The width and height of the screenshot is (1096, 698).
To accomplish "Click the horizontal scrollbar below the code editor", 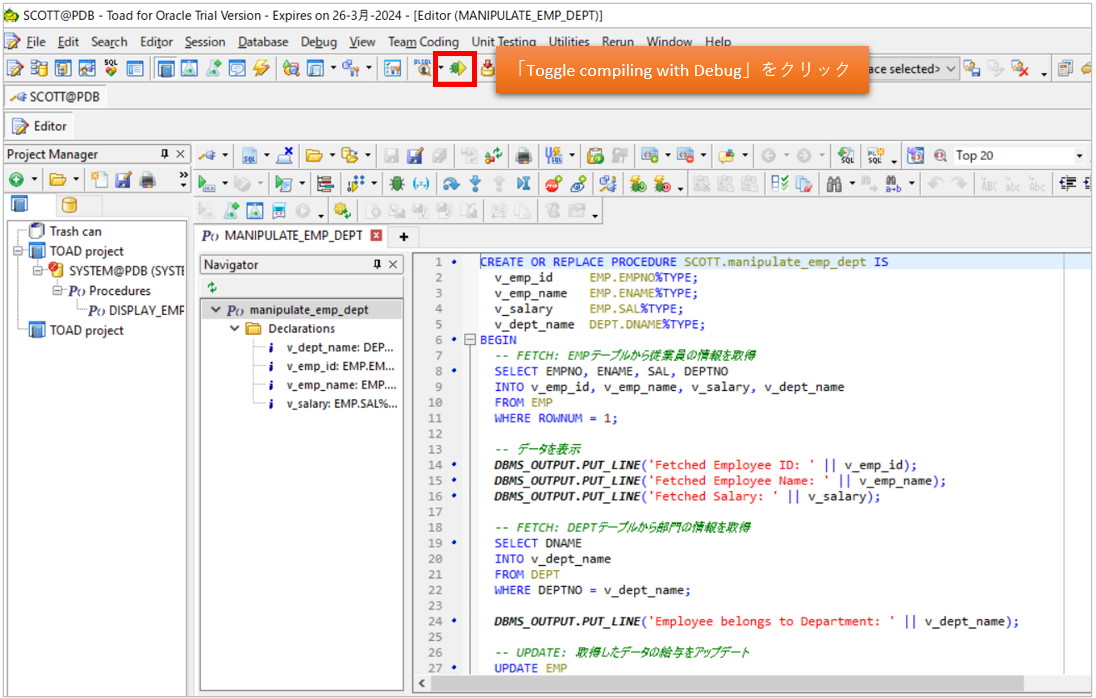I will (700, 684).
